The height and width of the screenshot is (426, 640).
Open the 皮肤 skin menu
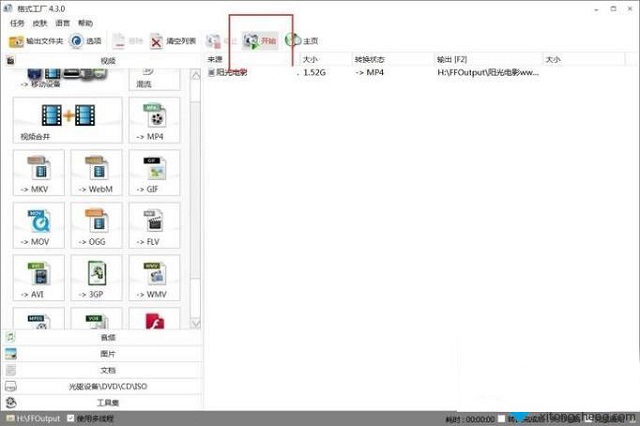tap(40, 23)
